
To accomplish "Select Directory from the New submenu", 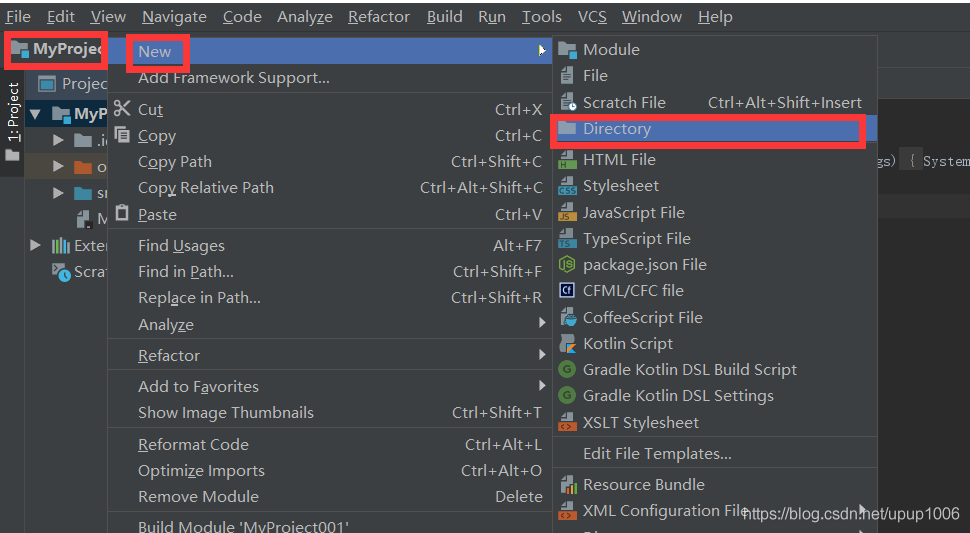I will pos(617,129).
